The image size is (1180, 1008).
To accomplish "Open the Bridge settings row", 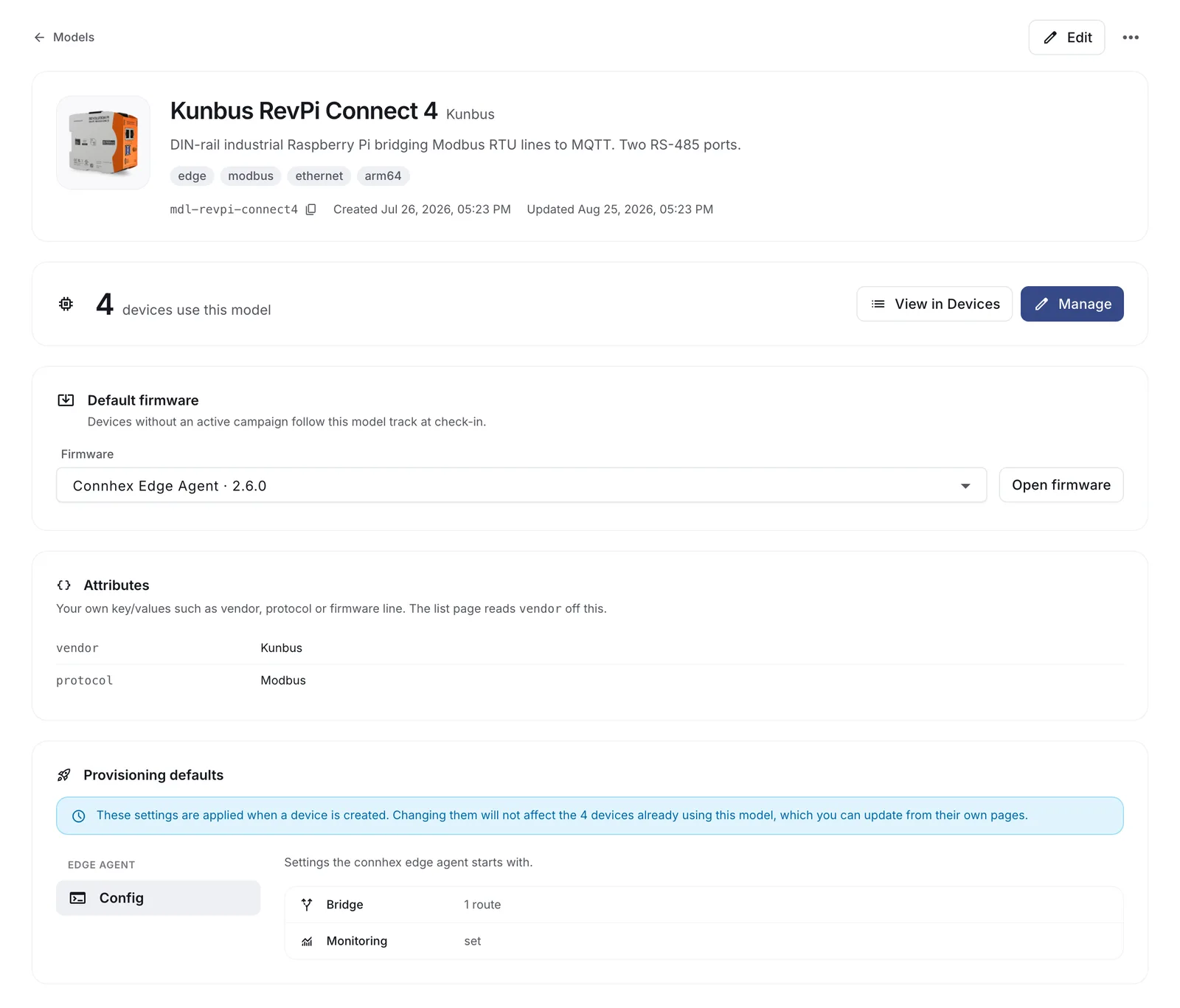I will 704,905.
